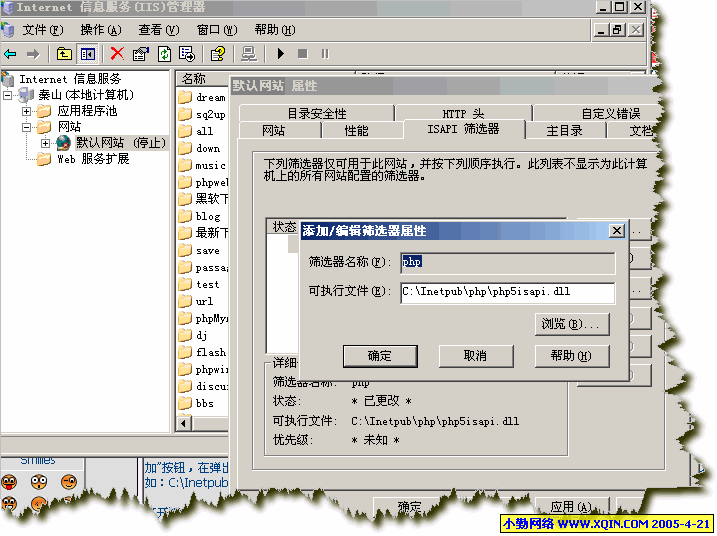Expand the 应用程序池 tree node
Screen dimensions: 717x536
point(27,111)
